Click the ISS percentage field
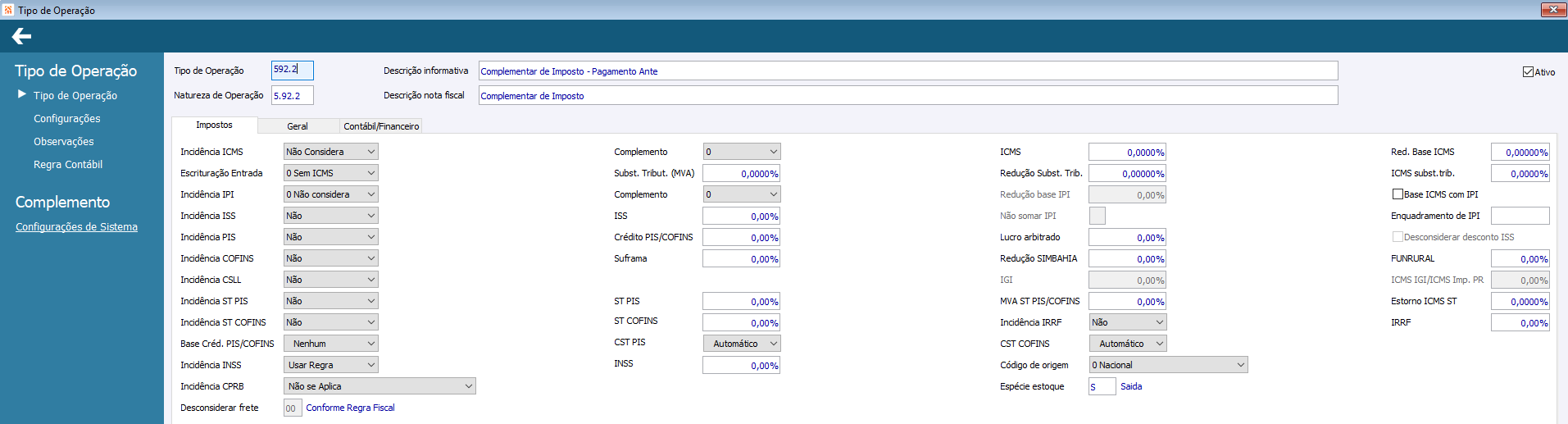1568x424 pixels. point(741,216)
